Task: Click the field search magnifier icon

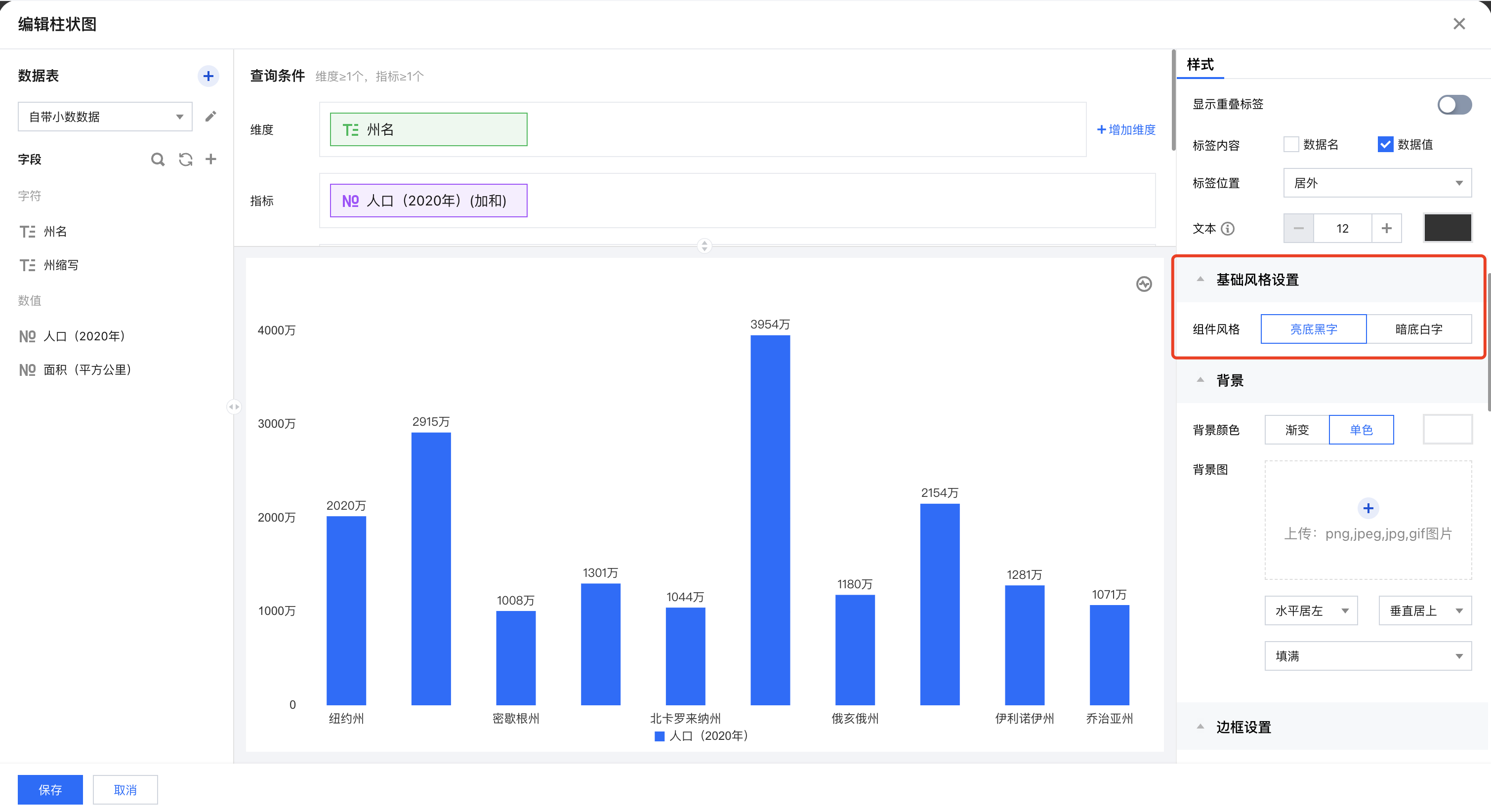Action: 158,159
